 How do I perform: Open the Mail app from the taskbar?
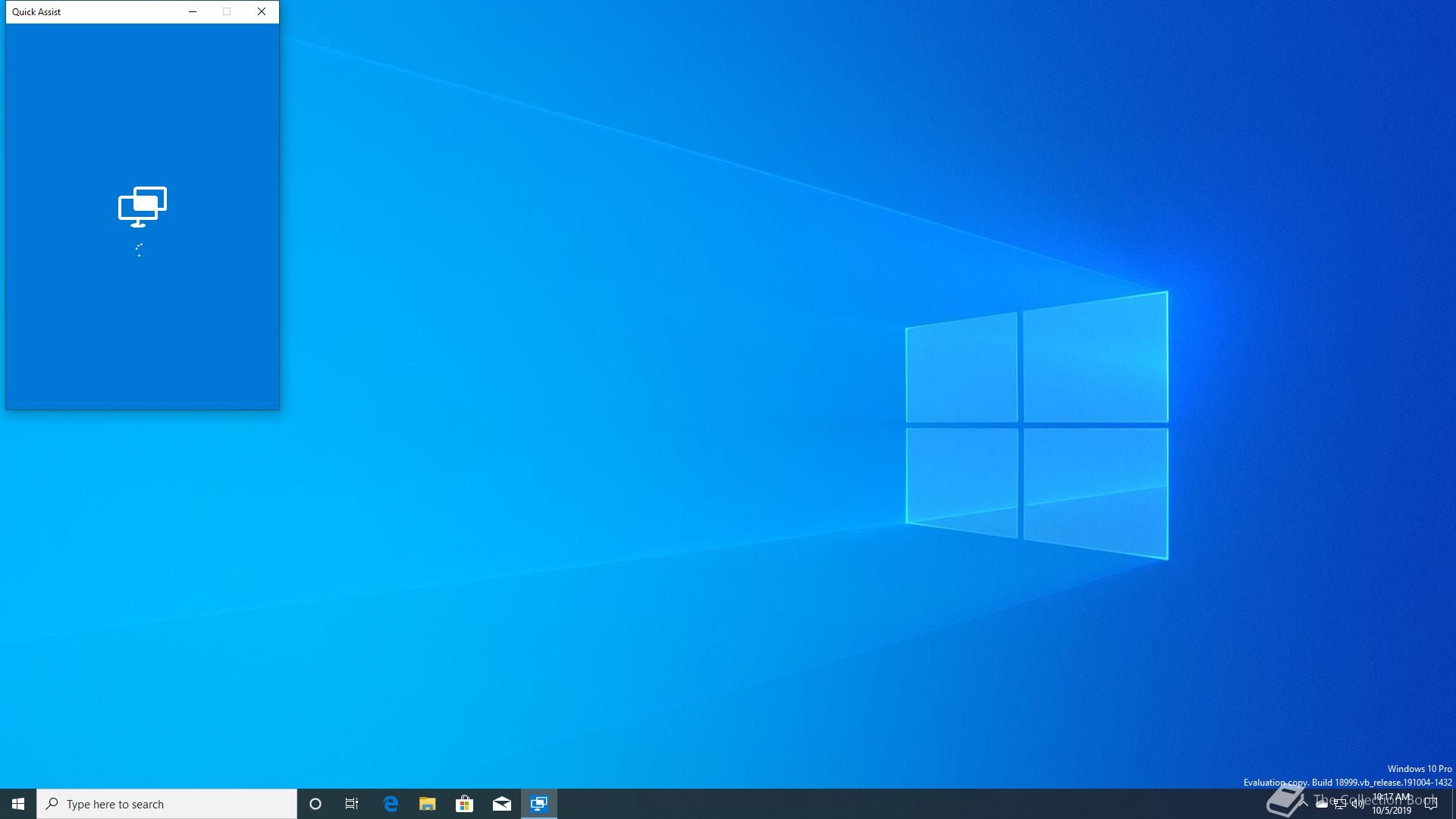coord(501,804)
